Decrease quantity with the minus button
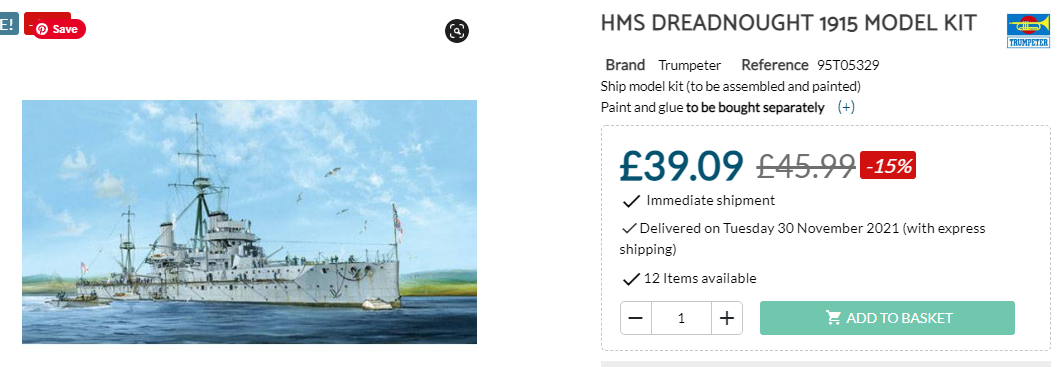 pos(636,318)
